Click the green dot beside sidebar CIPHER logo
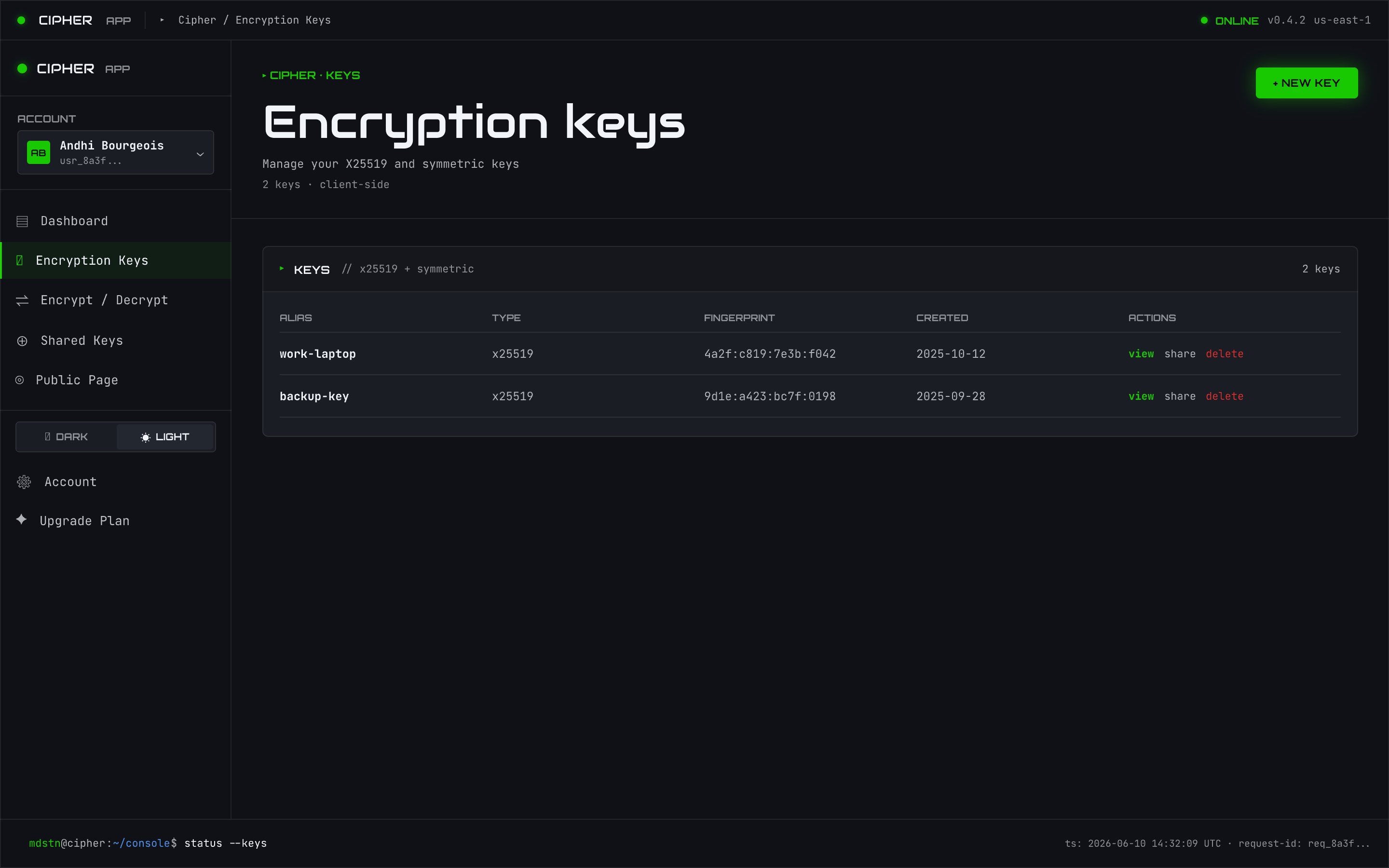 click(22, 68)
